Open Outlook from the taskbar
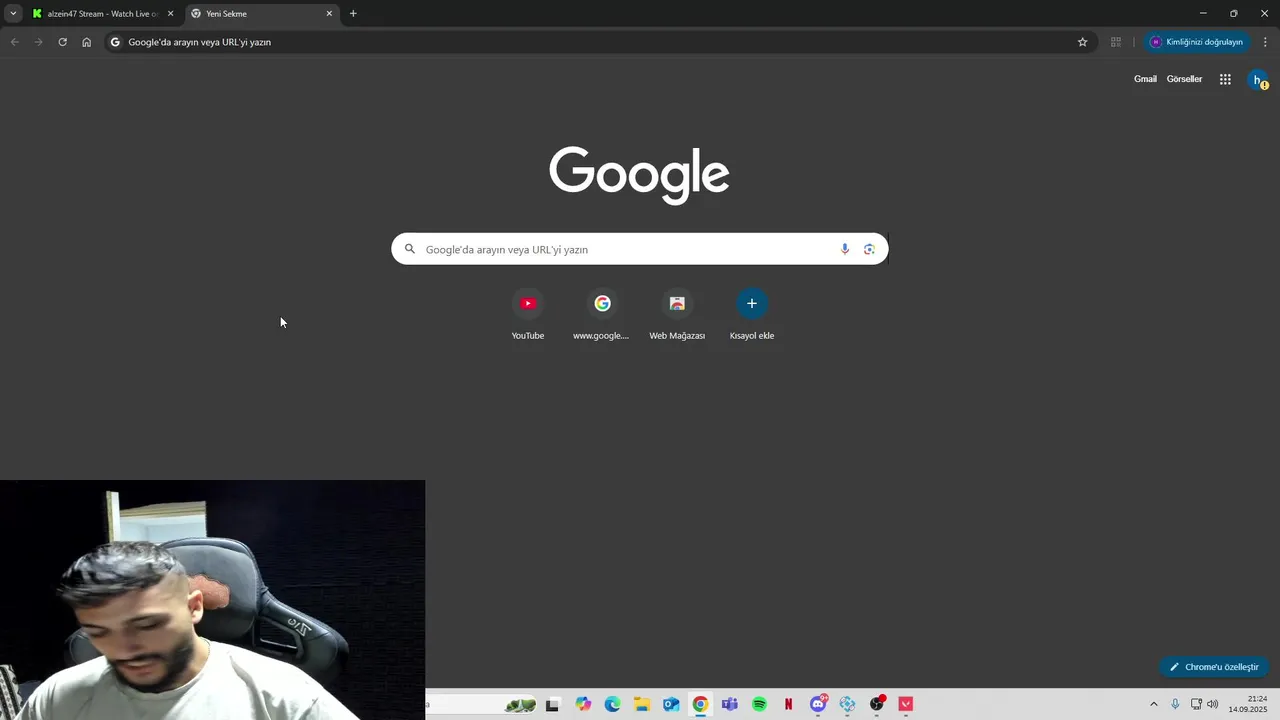This screenshot has height=720, width=1280. coord(671,704)
